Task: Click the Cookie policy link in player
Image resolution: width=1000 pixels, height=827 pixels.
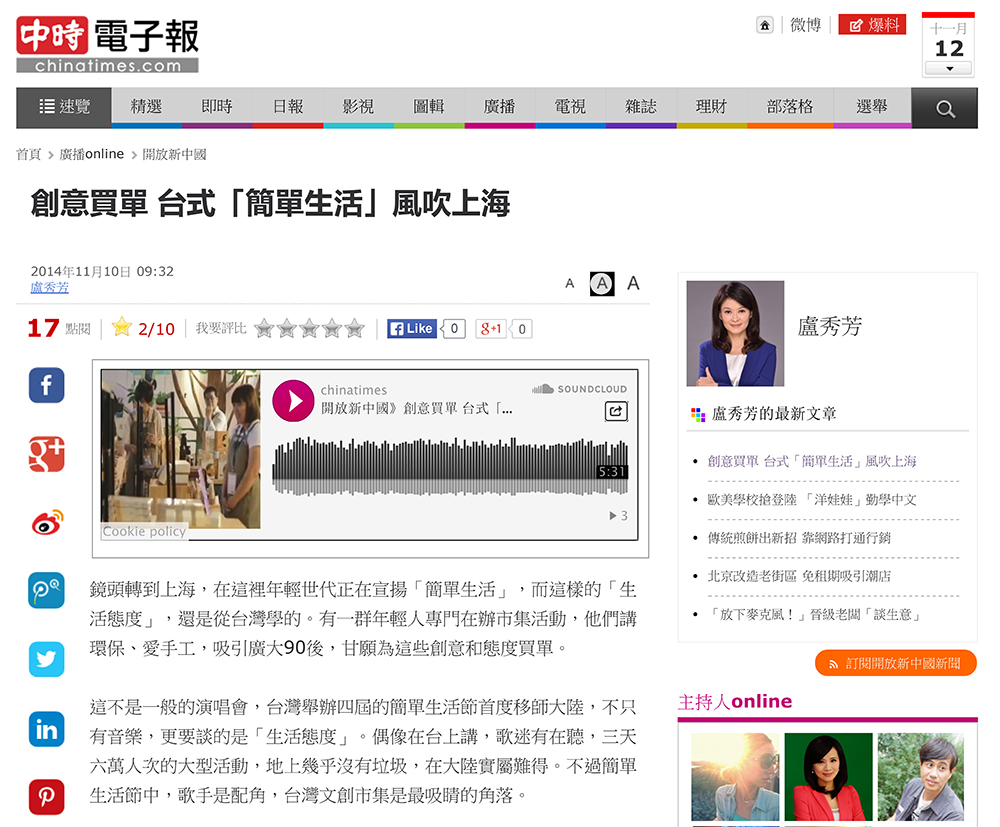Action: pos(144,532)
